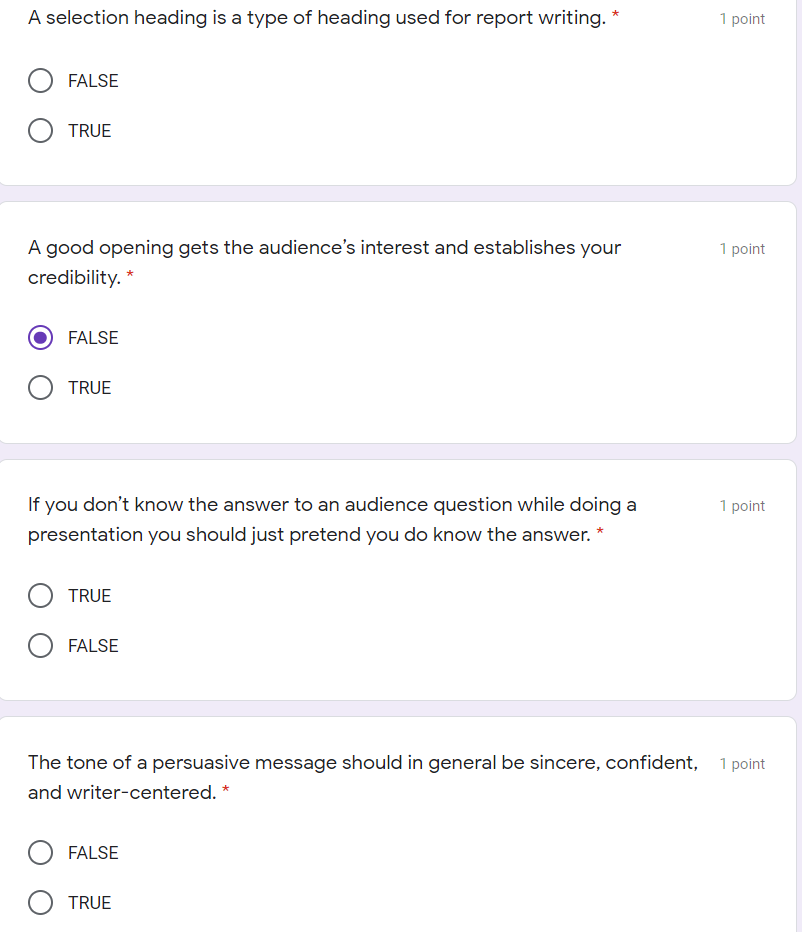Image resolution: width=802 pixels, height=932 pixels.
Task: Select FALSE for the audience question presentation item
Action: tap(40, 645)
